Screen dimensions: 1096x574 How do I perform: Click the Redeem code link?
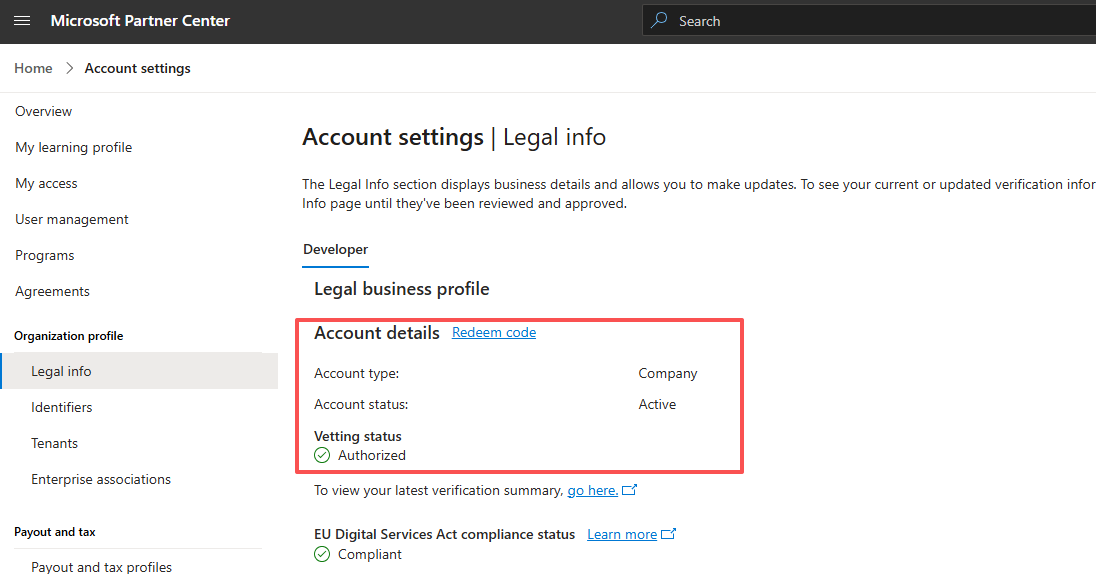(494, 332)
